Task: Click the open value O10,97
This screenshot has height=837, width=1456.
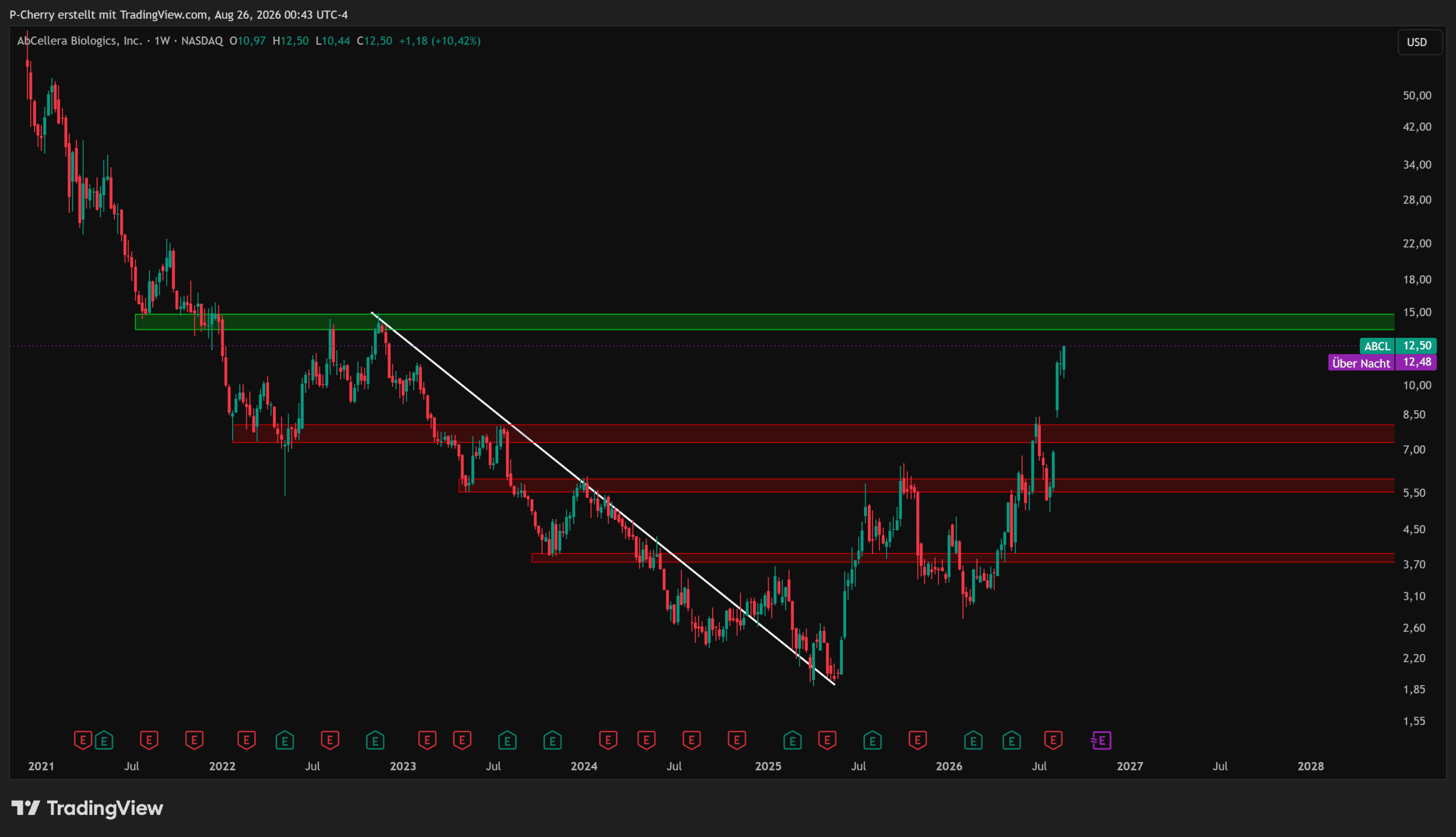Action: [248, 41]
